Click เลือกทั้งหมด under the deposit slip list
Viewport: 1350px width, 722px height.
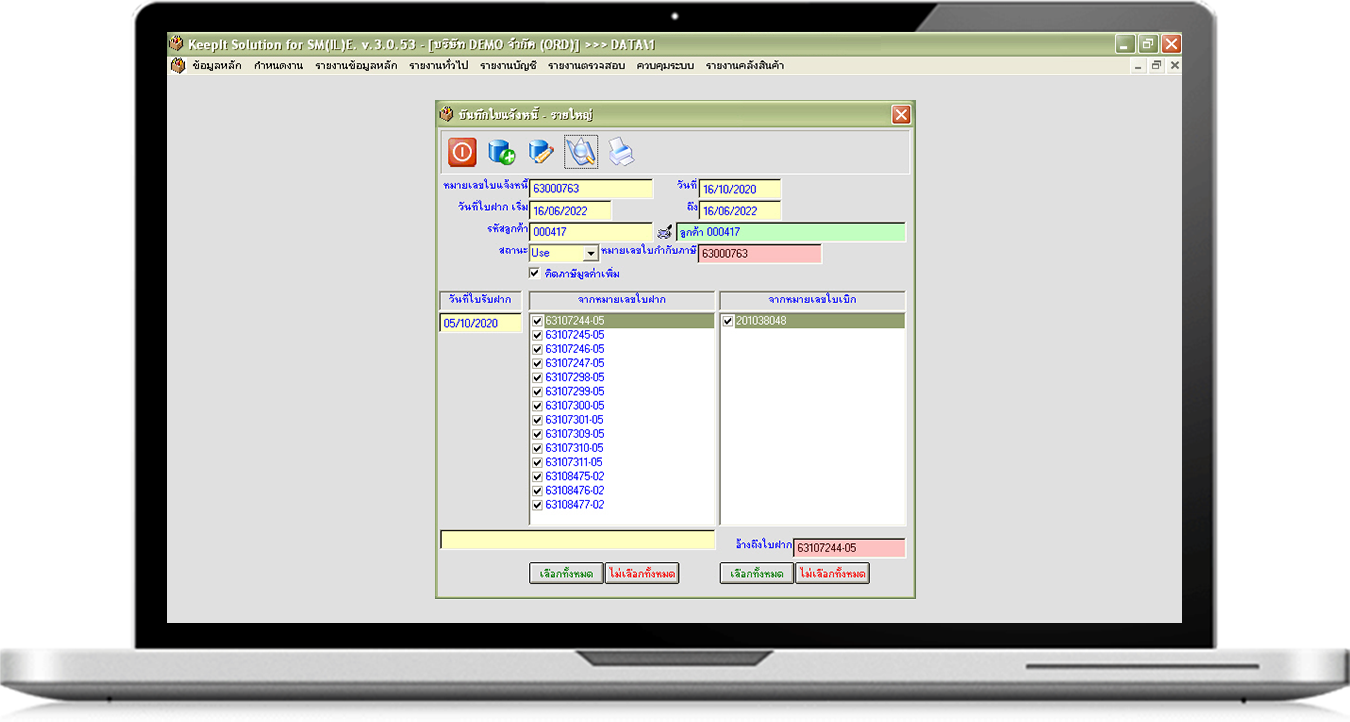[x=566, y=574]
